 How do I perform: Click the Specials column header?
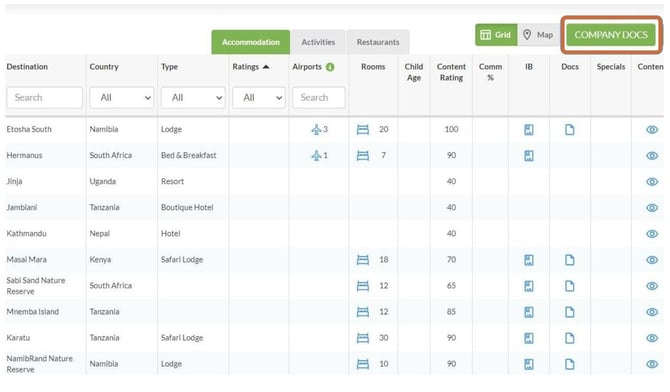tap(611, 67)
